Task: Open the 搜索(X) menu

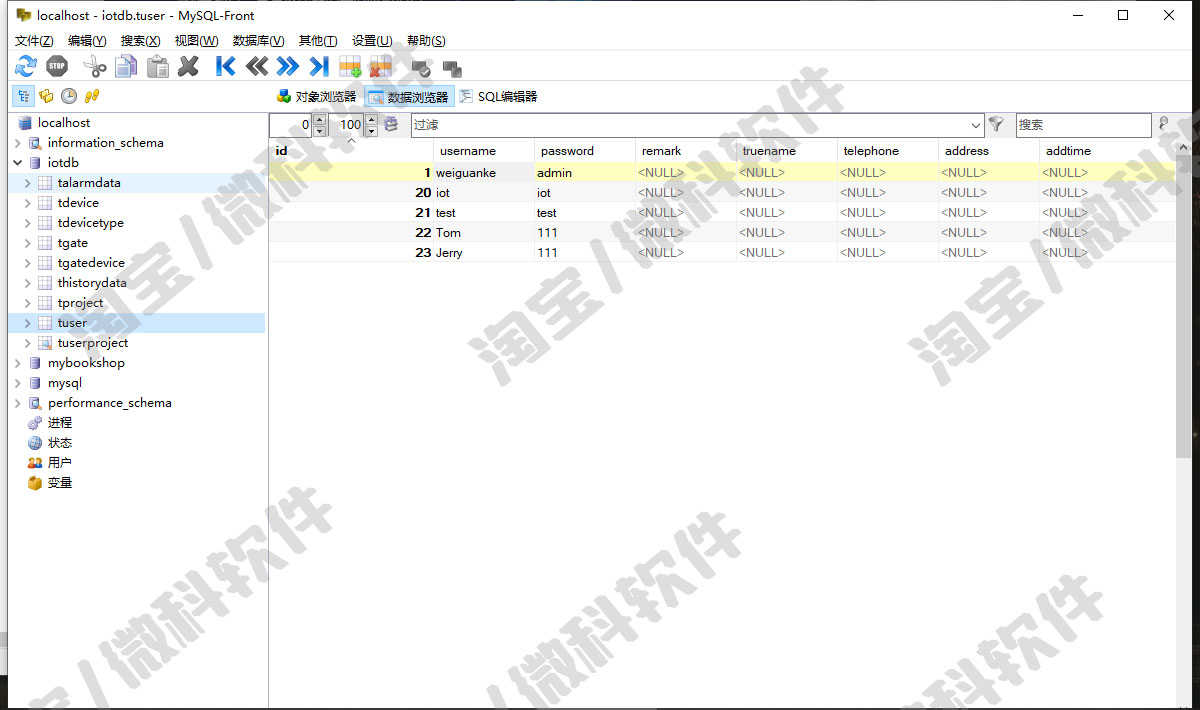Action: [140, 41]
